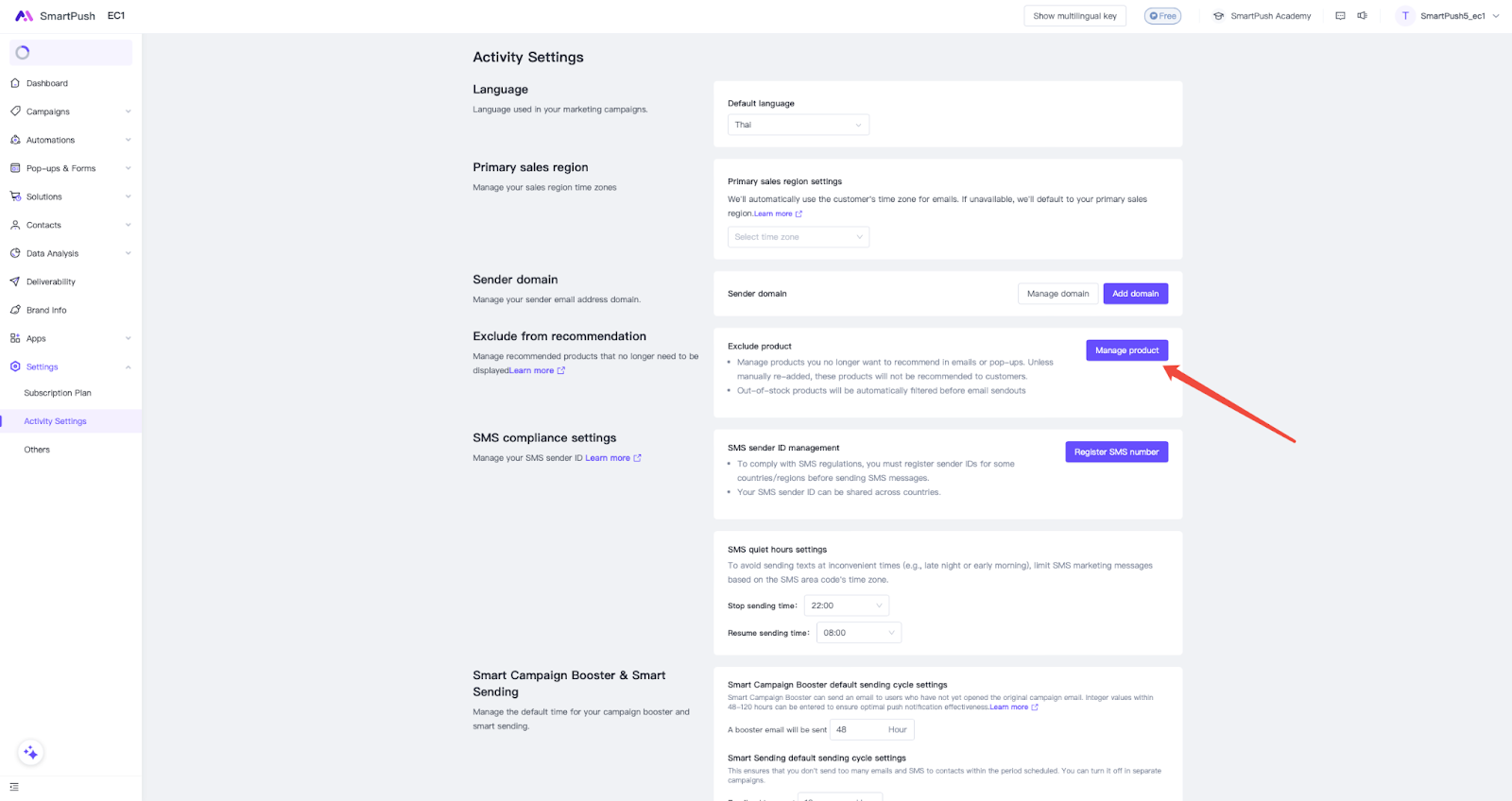Image resolution: width=1512 pixels, height=801 pixels.
Task: Change the Stop sending time dropdown
Action: coord(846,605)
